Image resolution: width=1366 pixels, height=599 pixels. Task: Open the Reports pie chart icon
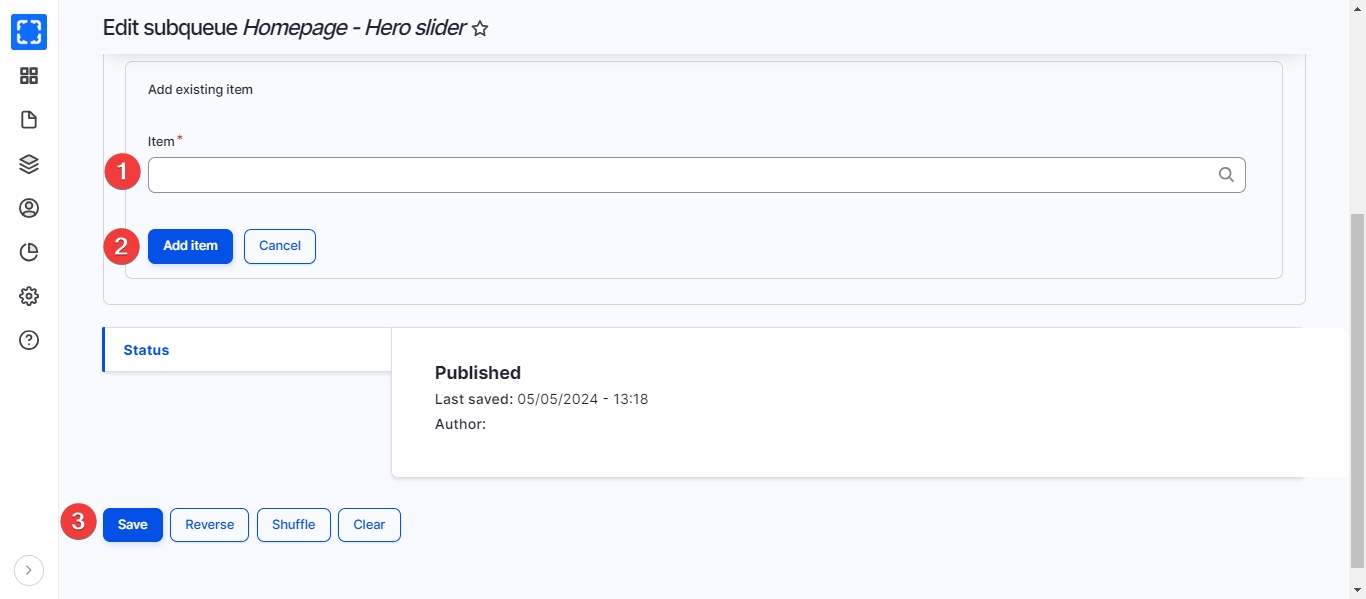(29, 252)
